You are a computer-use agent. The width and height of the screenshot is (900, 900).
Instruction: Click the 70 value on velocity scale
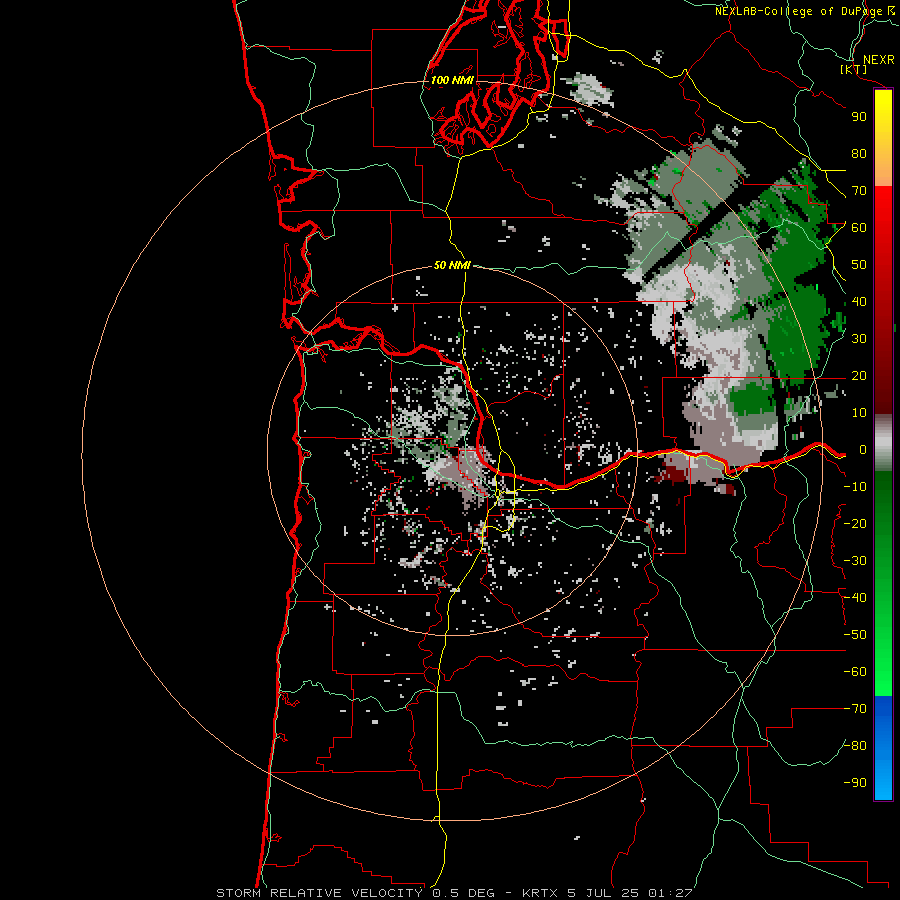(859, 191)
